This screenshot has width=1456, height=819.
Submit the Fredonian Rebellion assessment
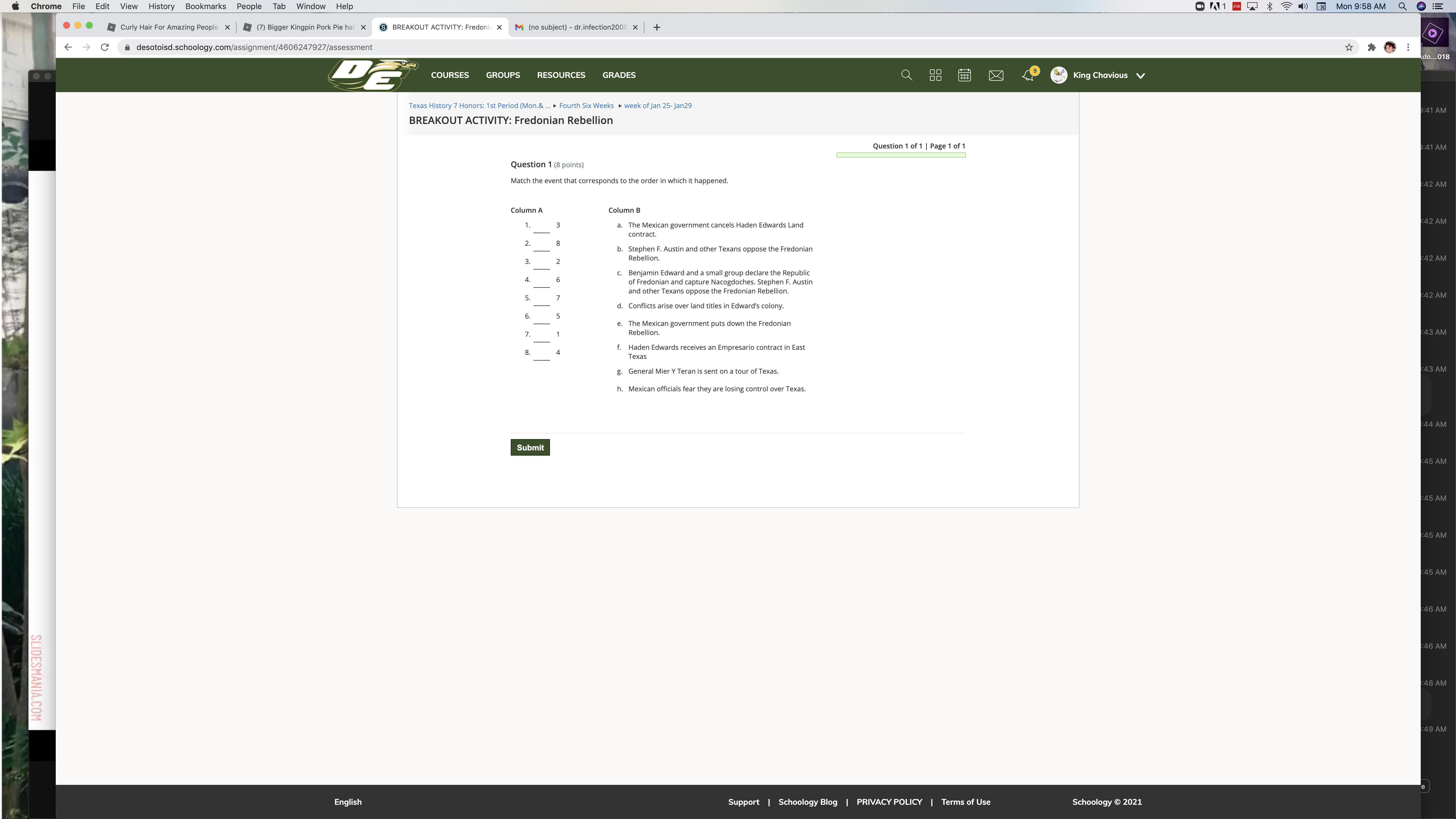coord(530,448)
